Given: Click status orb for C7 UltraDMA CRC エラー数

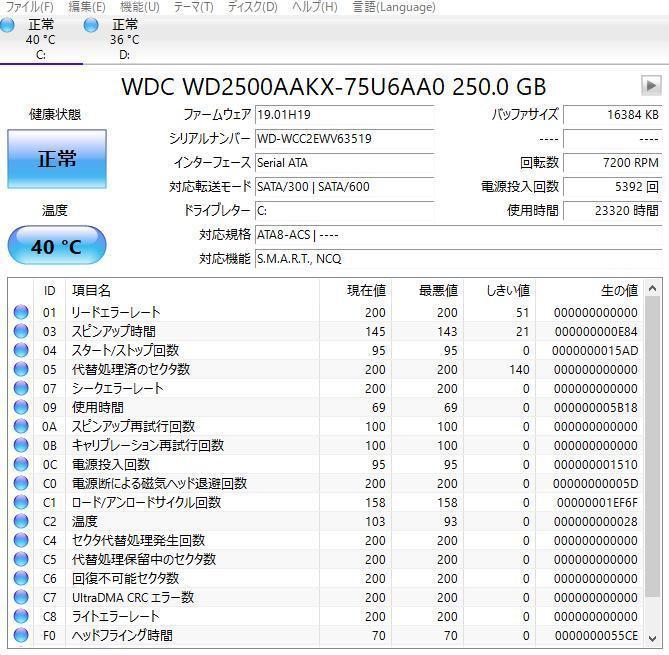Looking at the screenshot, I should click(x=21, y=597).
